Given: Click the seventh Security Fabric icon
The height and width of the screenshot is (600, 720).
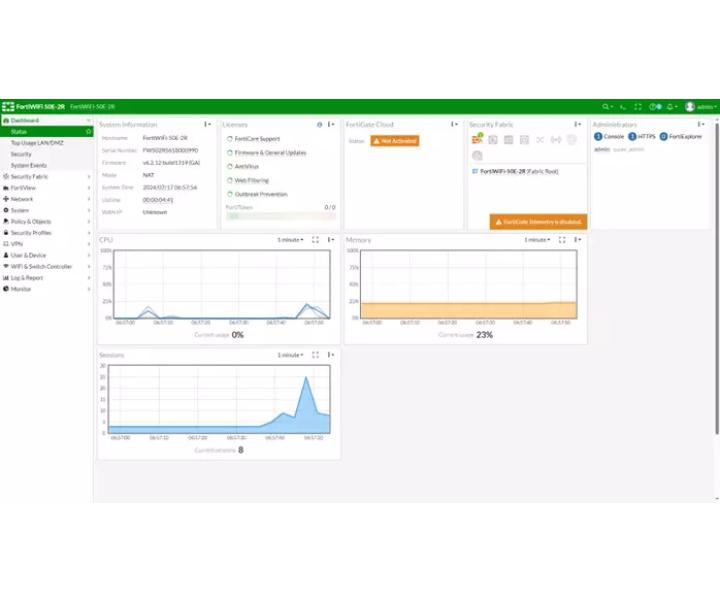Looking at the screenshot, I should 572,140.
